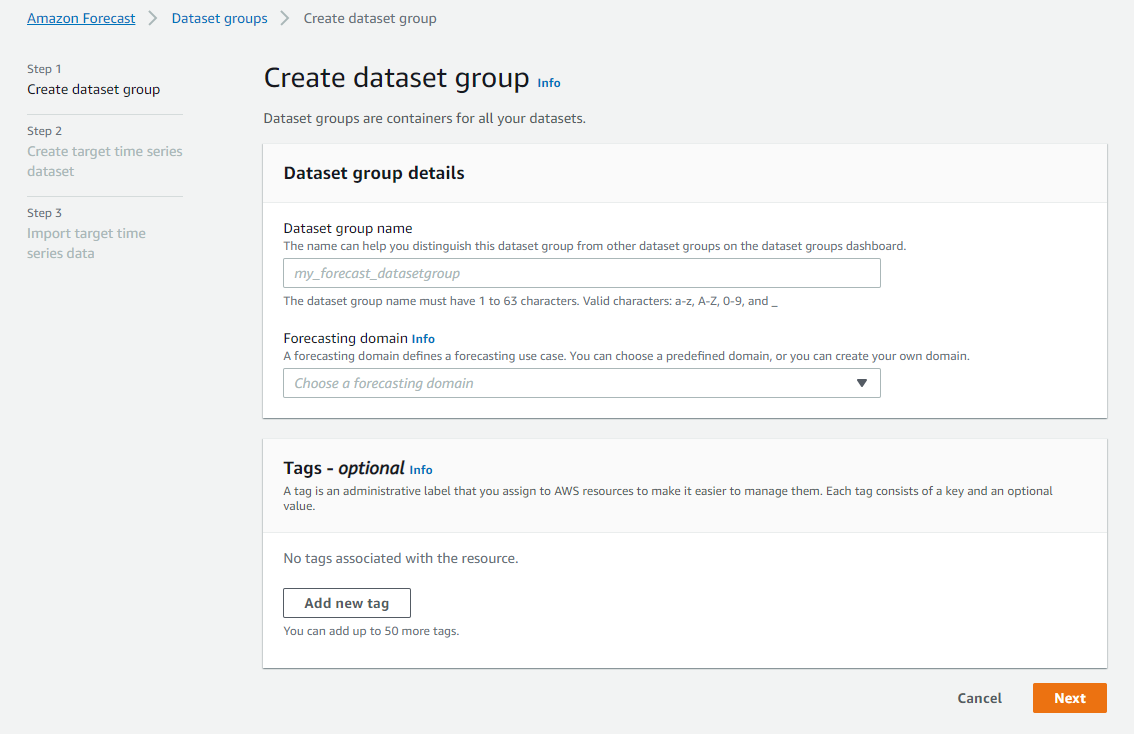Viewport: 1134px width, 734px height.
Task: Click the current 'Create dataset group' breadcrumb
Action: tap(369, 18)
